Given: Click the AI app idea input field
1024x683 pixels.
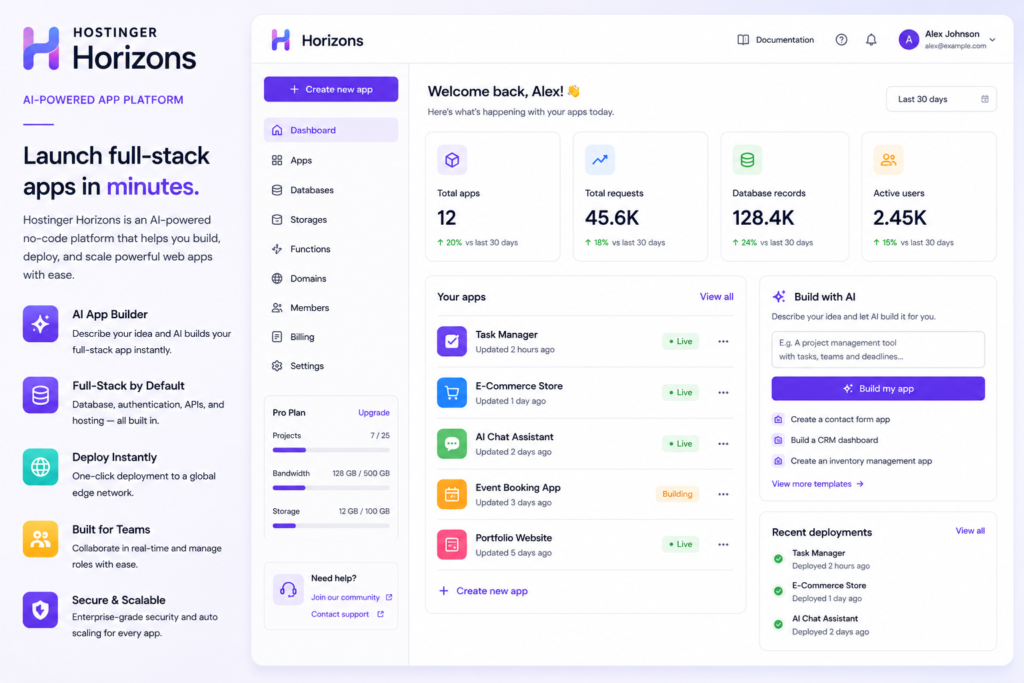Looking at the screenshot, I should 878,349.
